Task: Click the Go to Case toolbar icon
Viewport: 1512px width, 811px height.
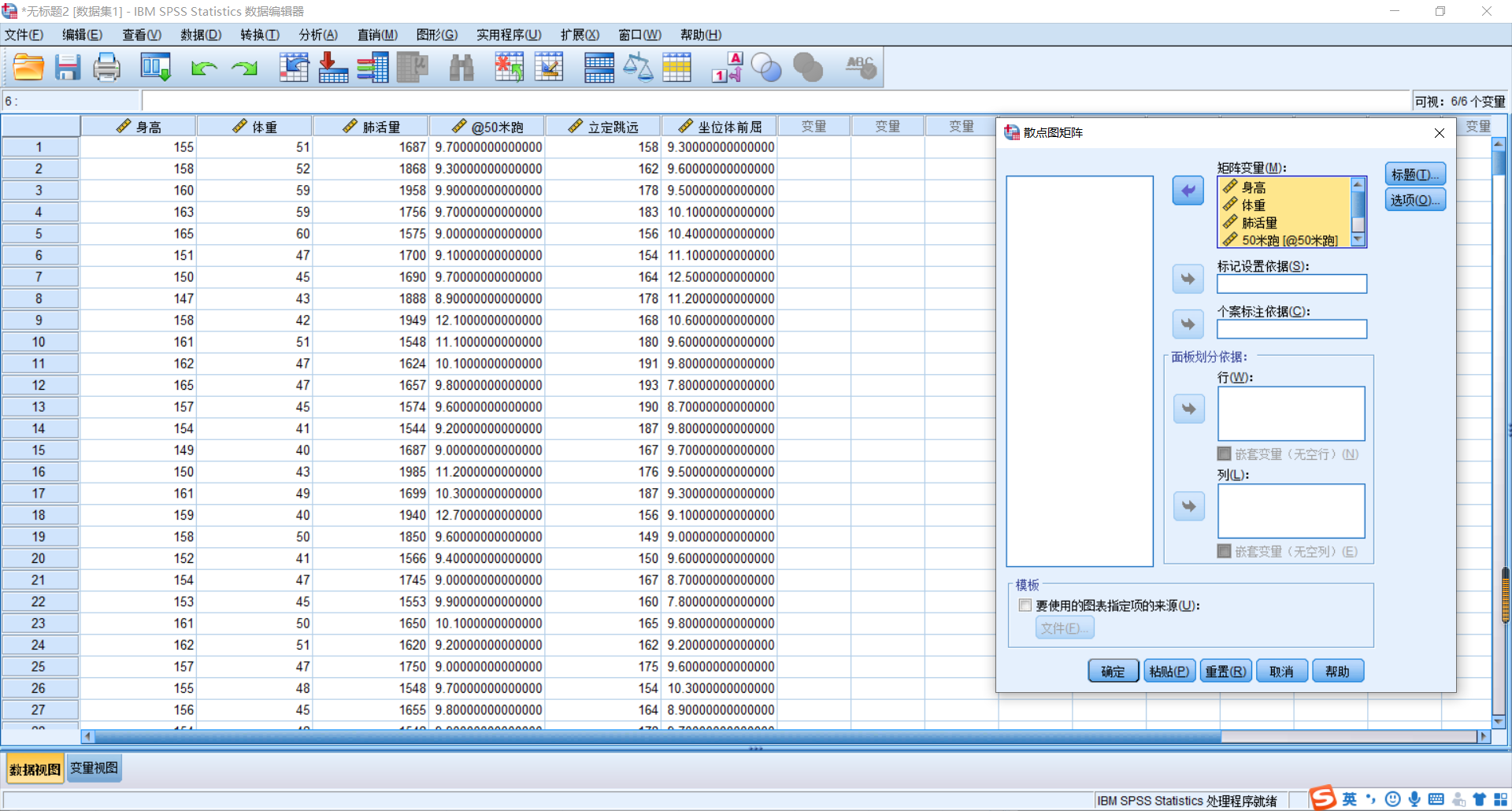Action: [294, 68]
